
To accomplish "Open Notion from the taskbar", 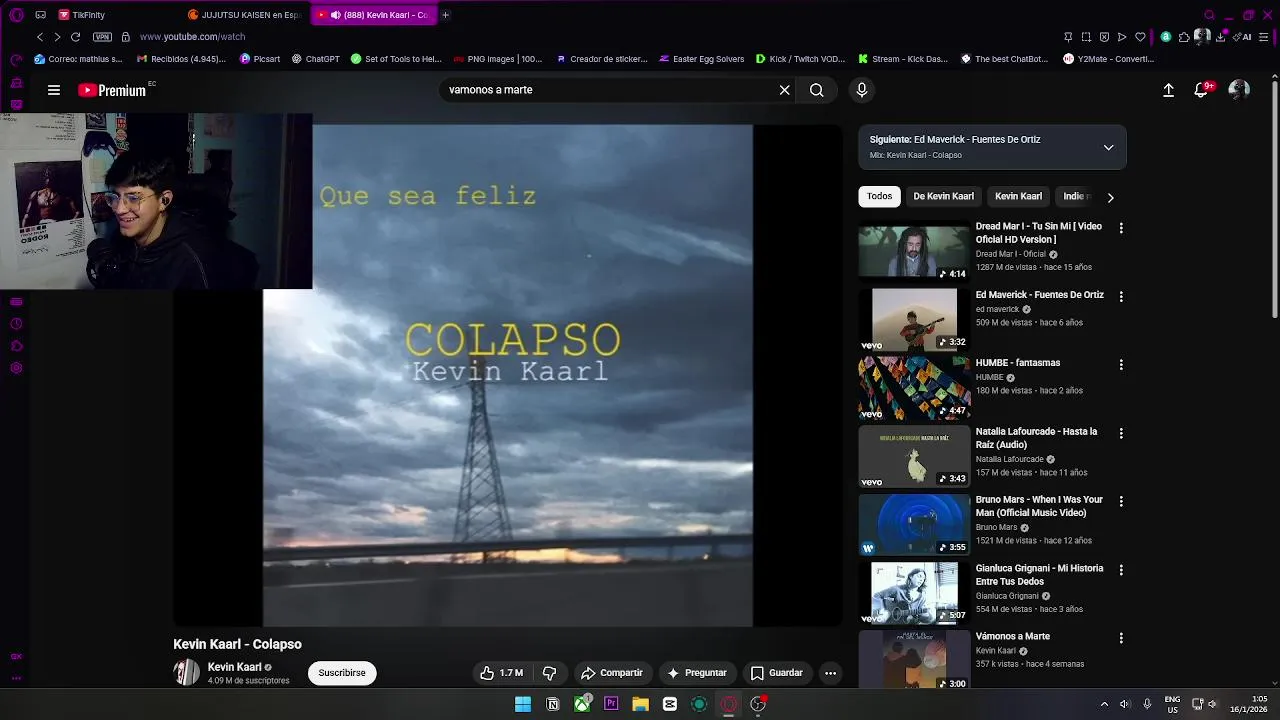I will click(x=552, y=704).
